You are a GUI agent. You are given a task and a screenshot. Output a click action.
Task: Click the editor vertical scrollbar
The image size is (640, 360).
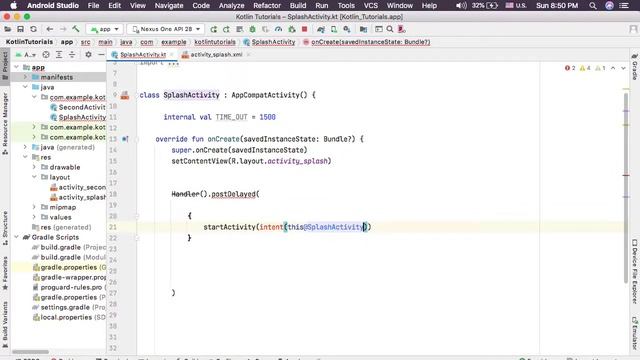coord(626,188)
